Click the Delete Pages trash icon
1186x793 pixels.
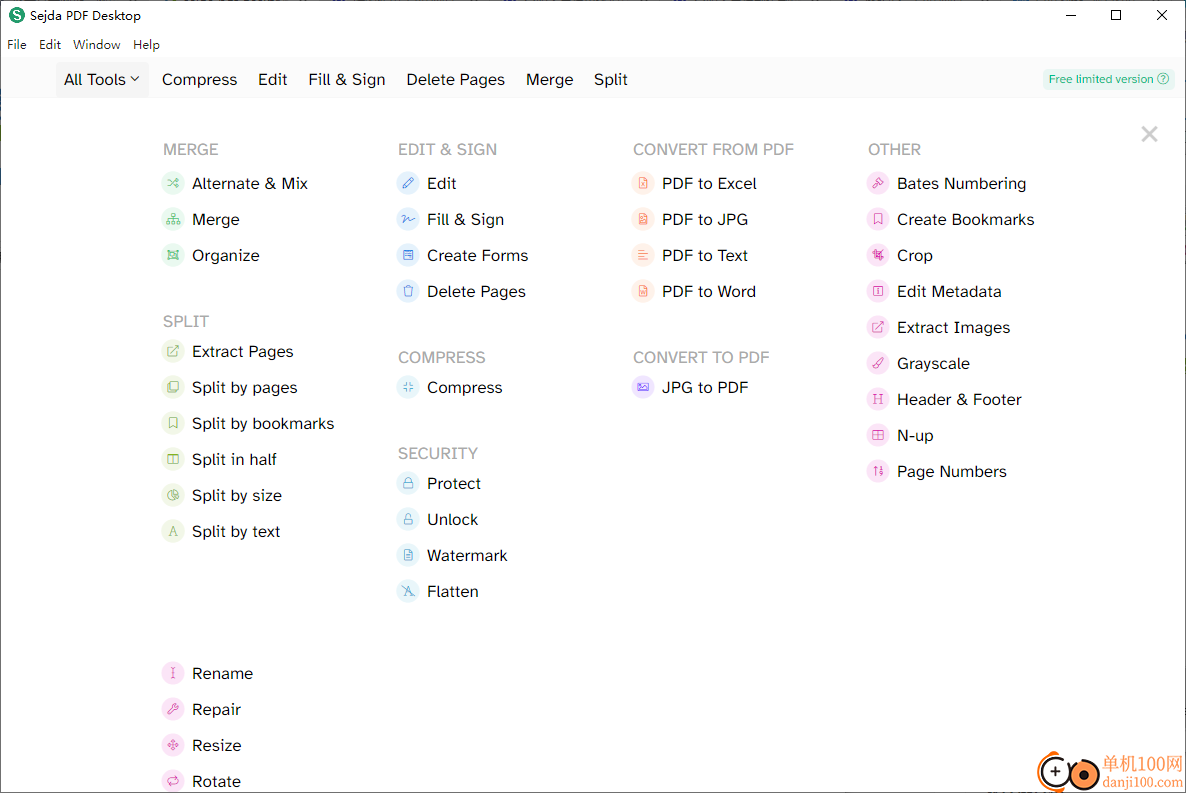pos(408,291)
